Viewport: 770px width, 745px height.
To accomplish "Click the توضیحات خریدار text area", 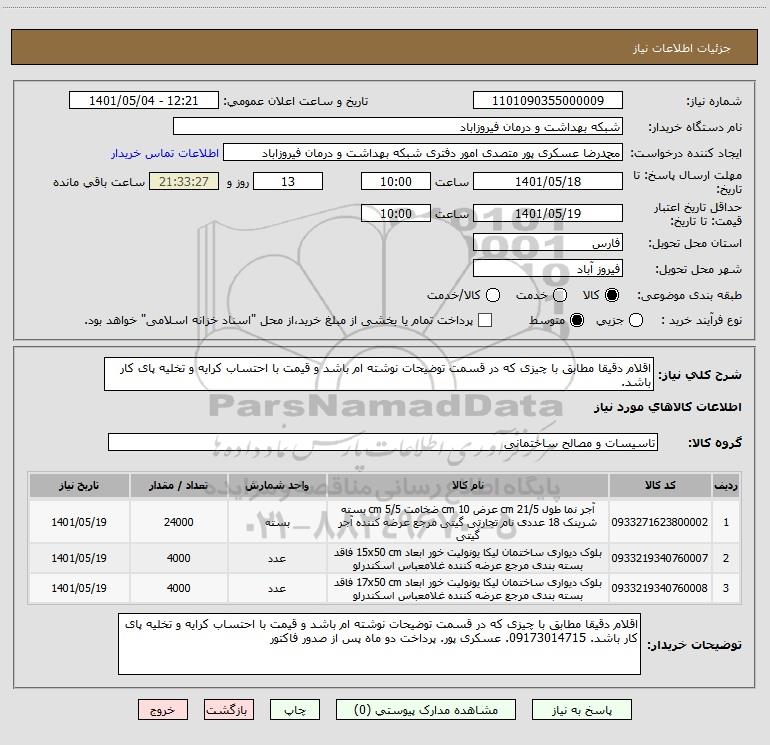I will click(379, 644).
